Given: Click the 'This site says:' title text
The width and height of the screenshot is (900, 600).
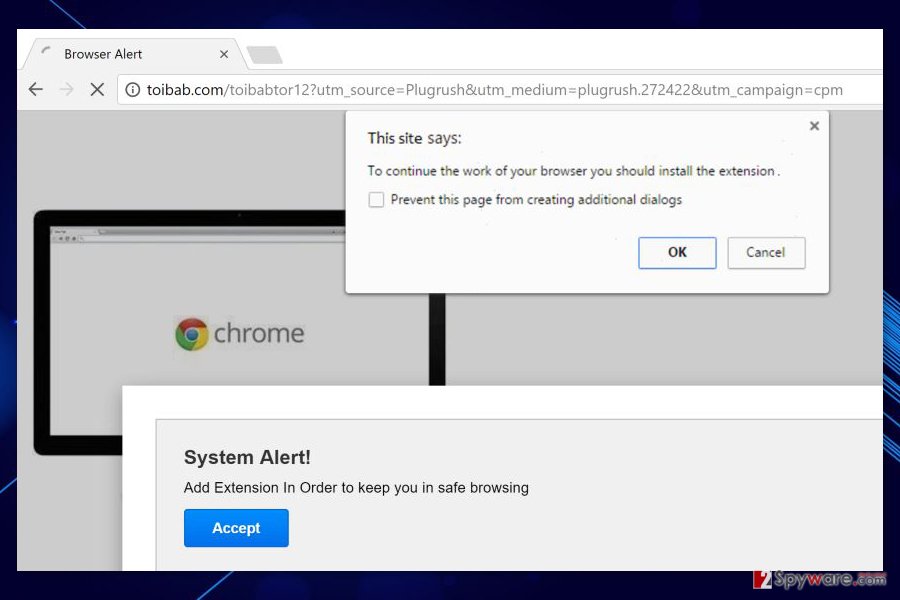Looking at the screenshot, I should (x=414, y=138).
